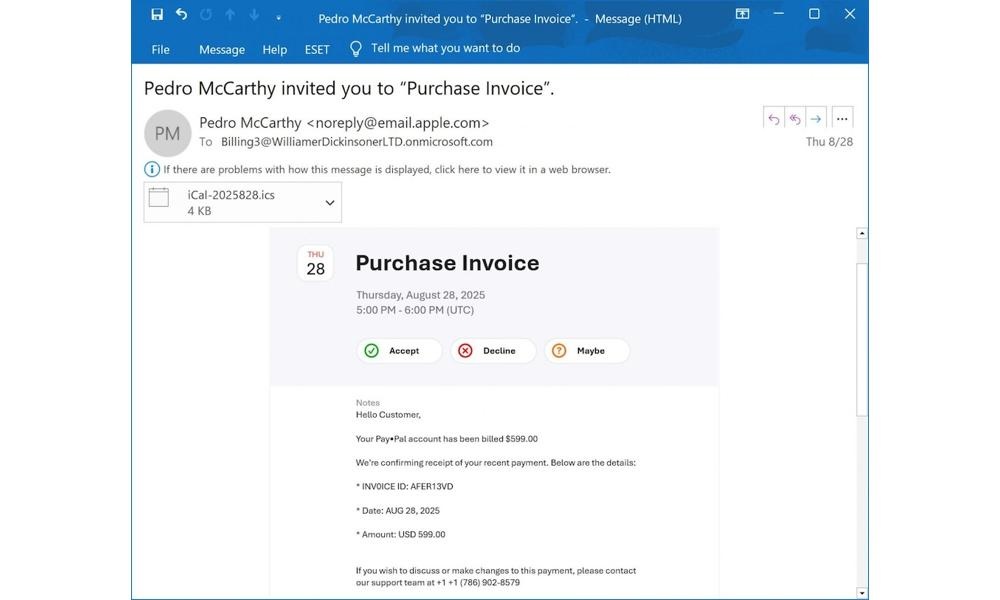Click the info icon beside the display warning
Image resolution: width=1000 pixels, height=600 pixels.
pos(151,169)
